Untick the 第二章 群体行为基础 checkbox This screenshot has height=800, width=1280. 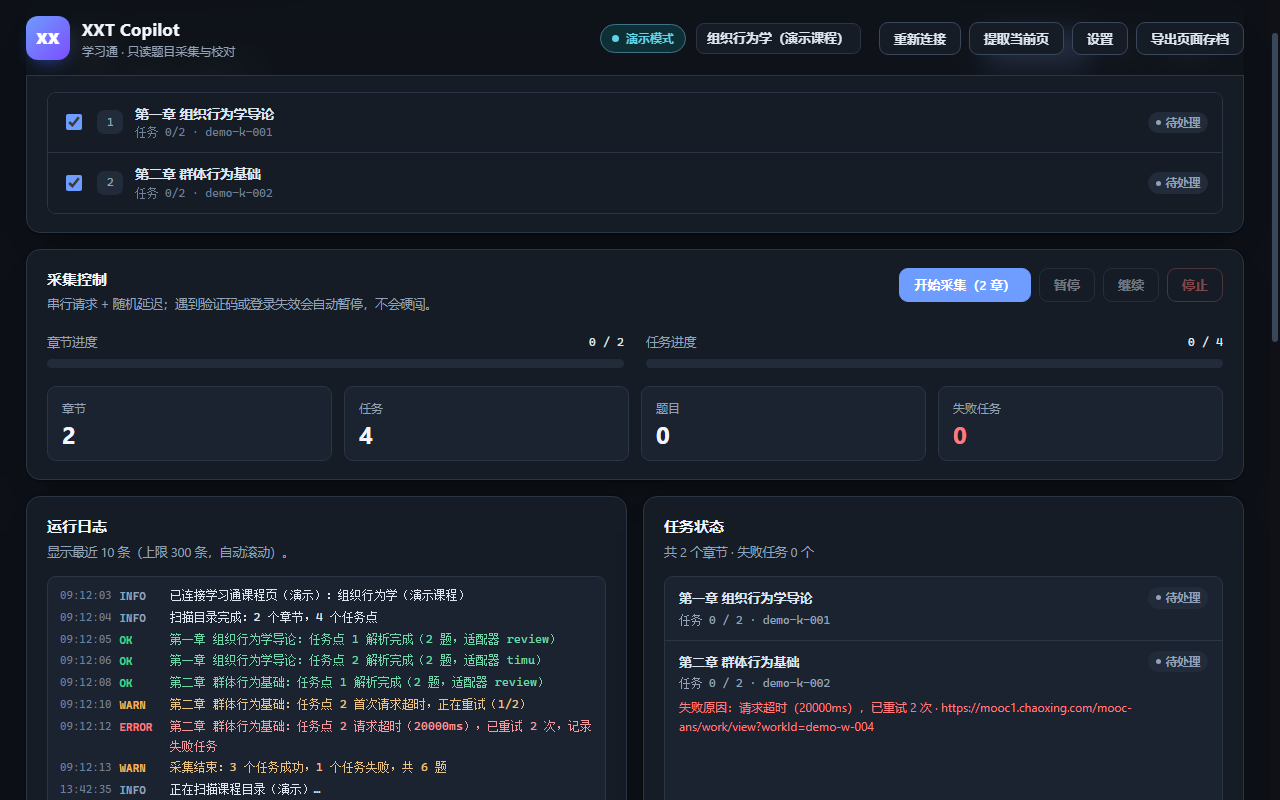pyautogui.click(x=74, y=182)
